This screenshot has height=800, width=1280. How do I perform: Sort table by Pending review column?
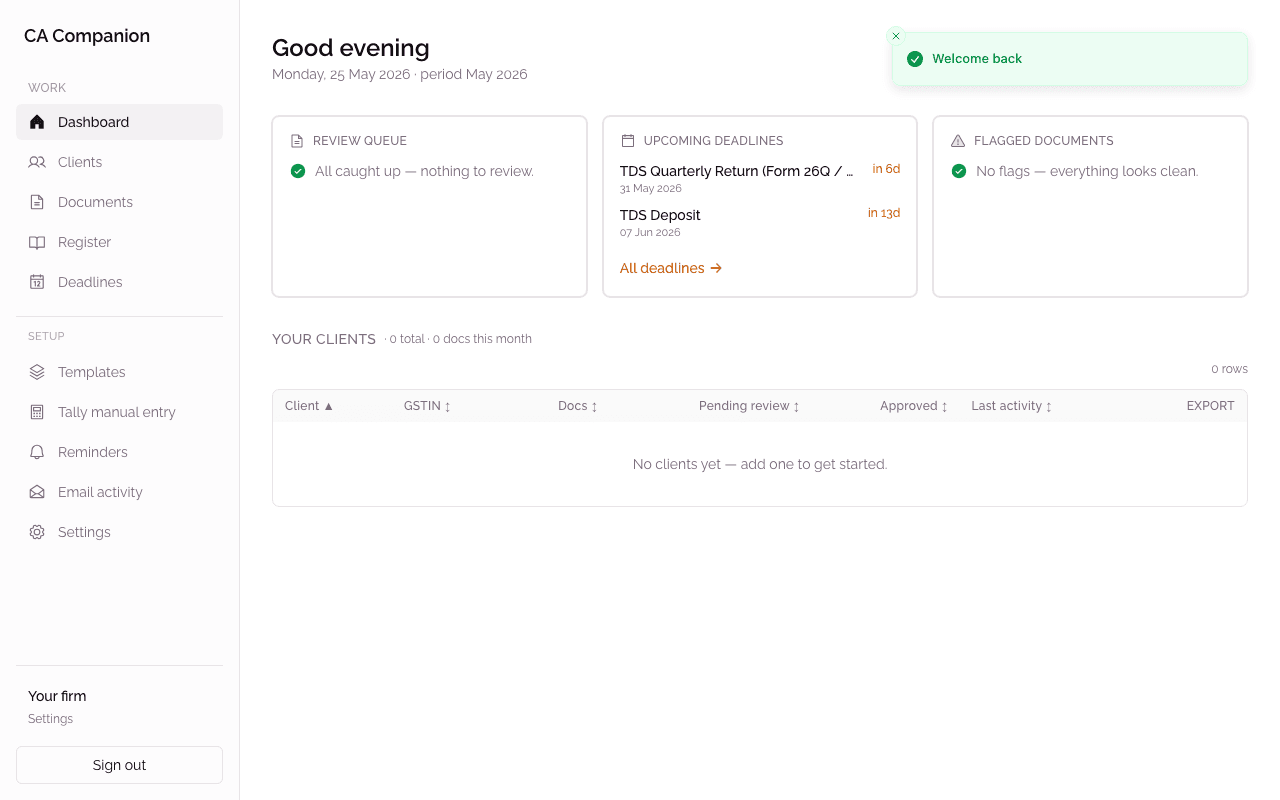tap(749, 406)
